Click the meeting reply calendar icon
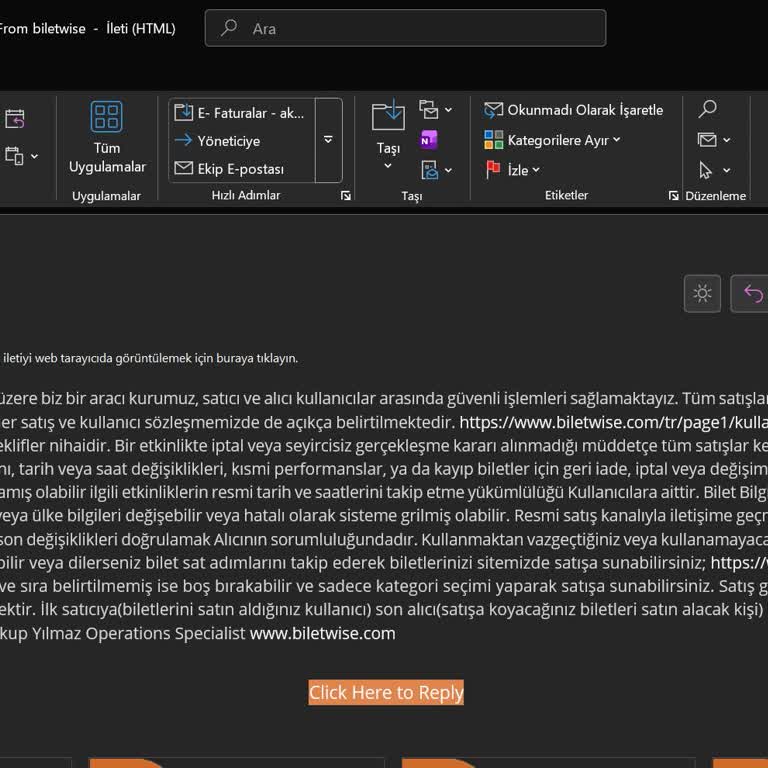This screenshot has height=768, width=768. 15,118
